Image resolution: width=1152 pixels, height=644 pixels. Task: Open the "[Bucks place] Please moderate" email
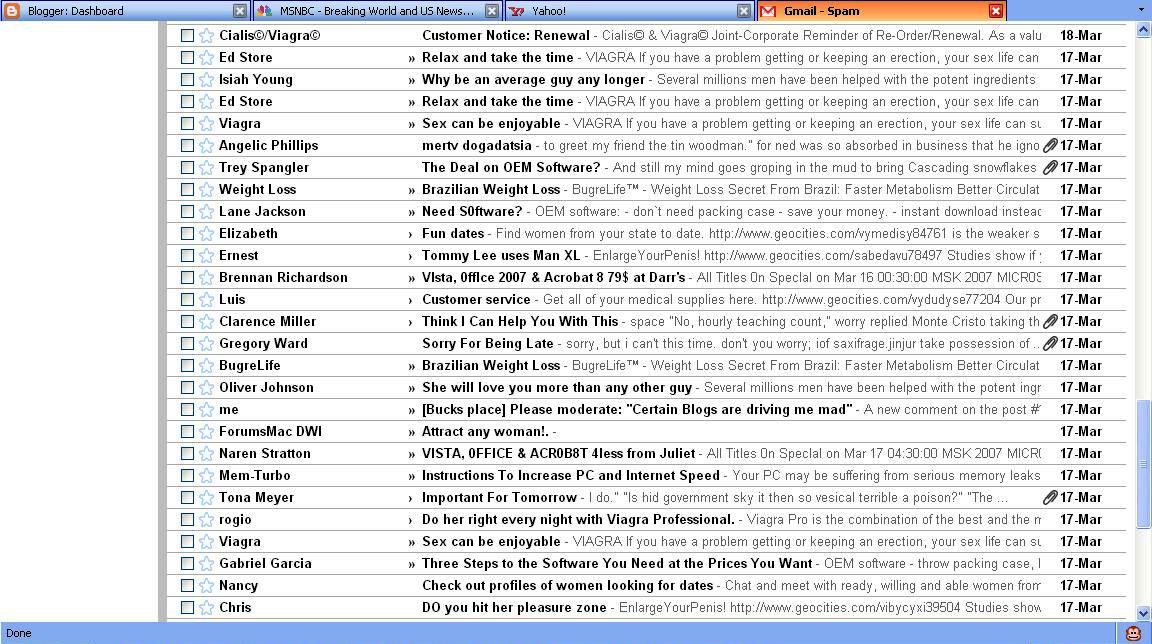pyautogui.click(x=636, y=409)
